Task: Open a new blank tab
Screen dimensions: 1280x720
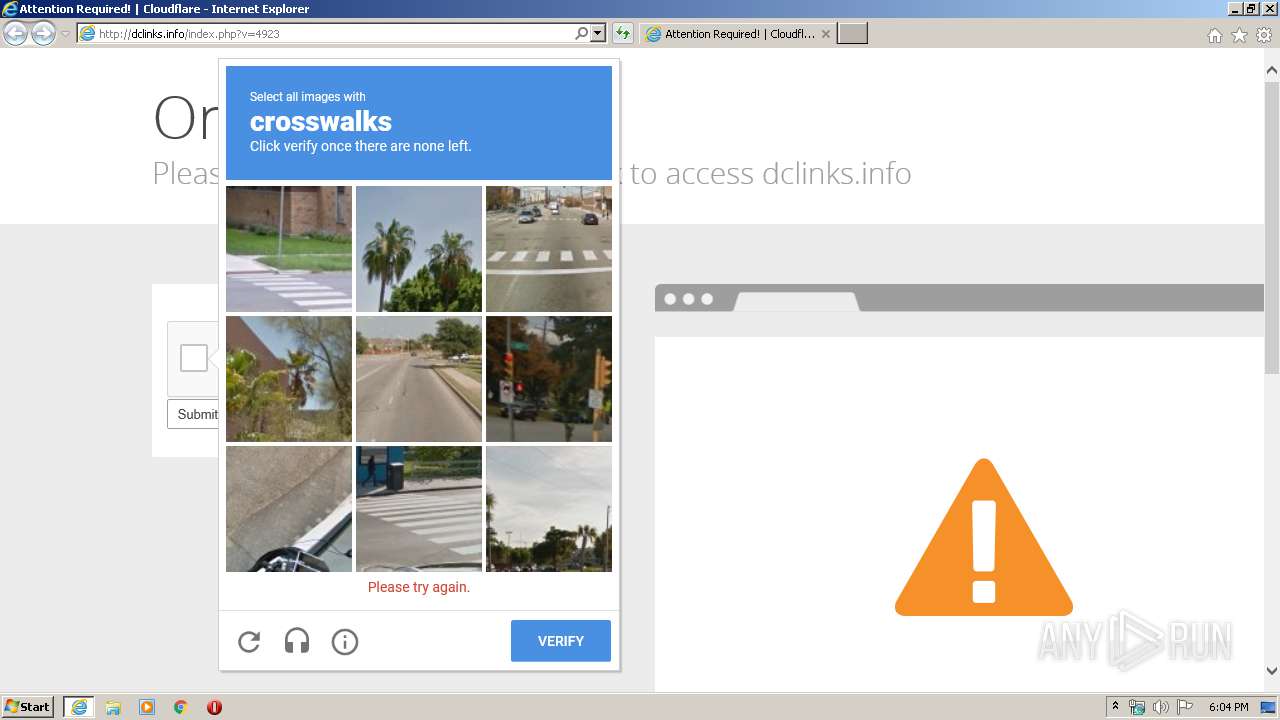Action: coord(852,34)
